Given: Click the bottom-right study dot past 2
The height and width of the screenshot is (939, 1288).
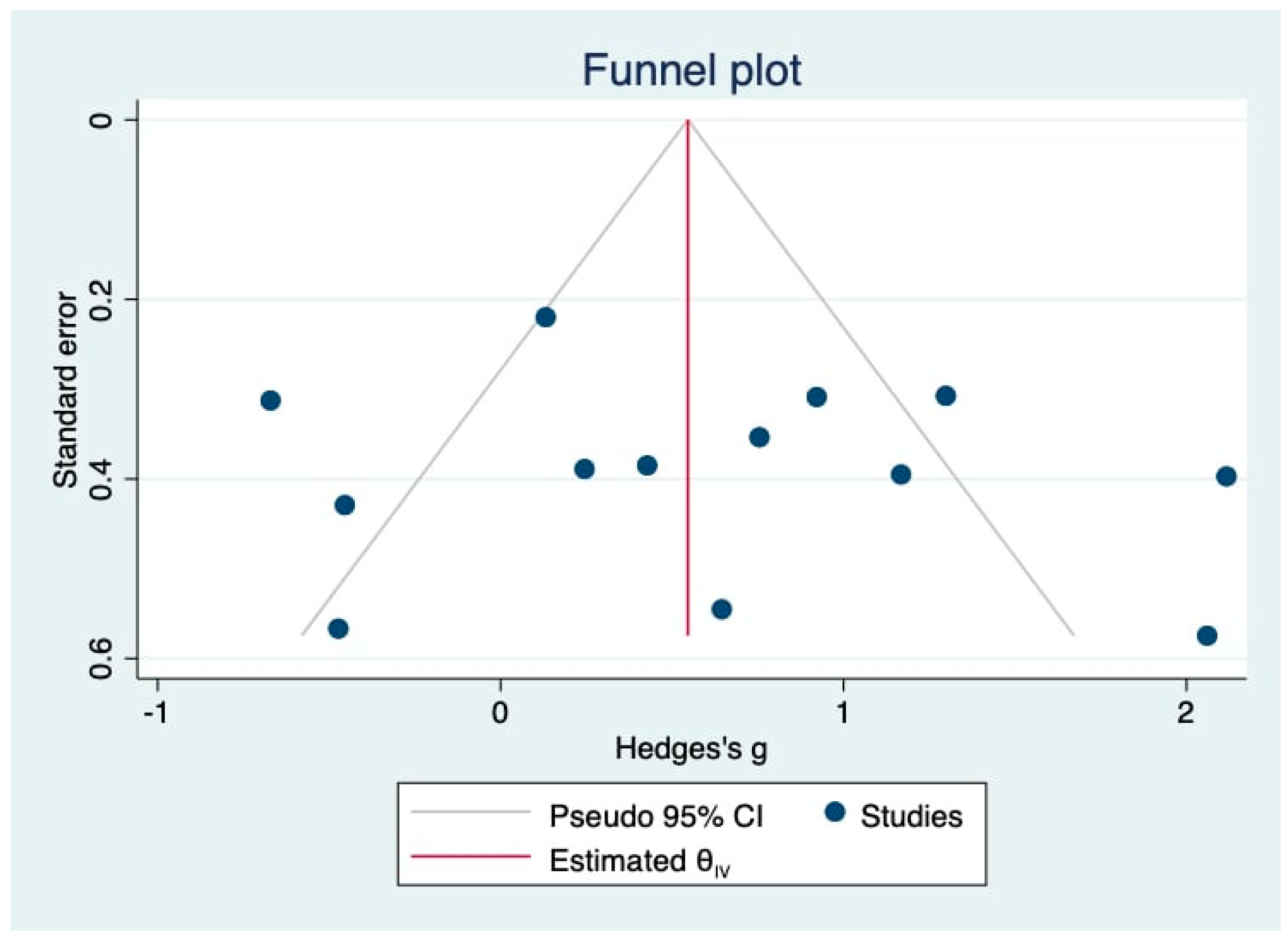Looking at the screenshot, I should point(1207,635).
